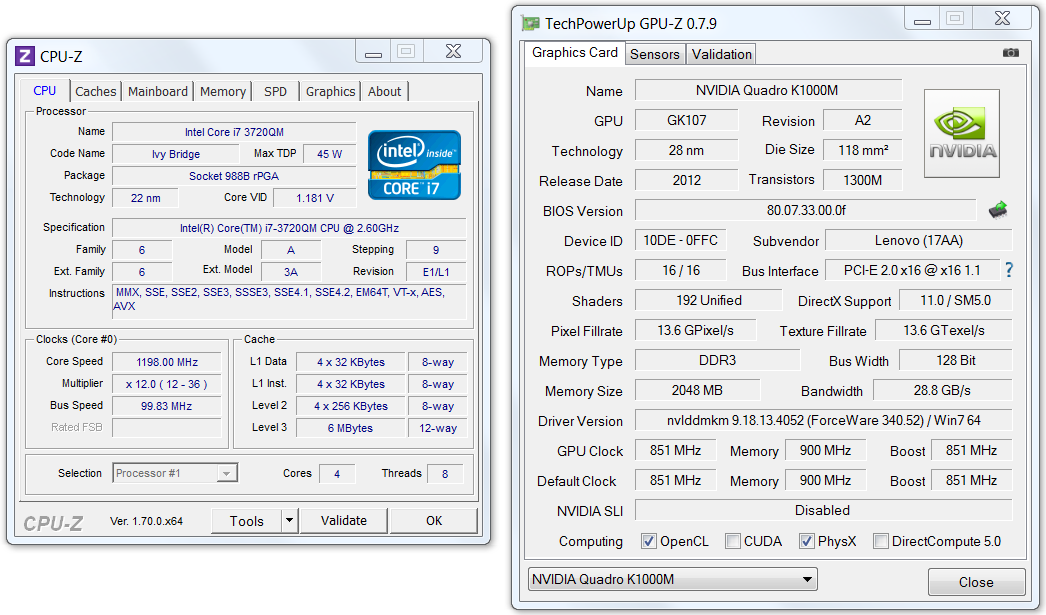Click the GPU-Z screenshot camera icon
Screen dimensions: 1046x615
pyautogui.click(x=1011, y=53)
